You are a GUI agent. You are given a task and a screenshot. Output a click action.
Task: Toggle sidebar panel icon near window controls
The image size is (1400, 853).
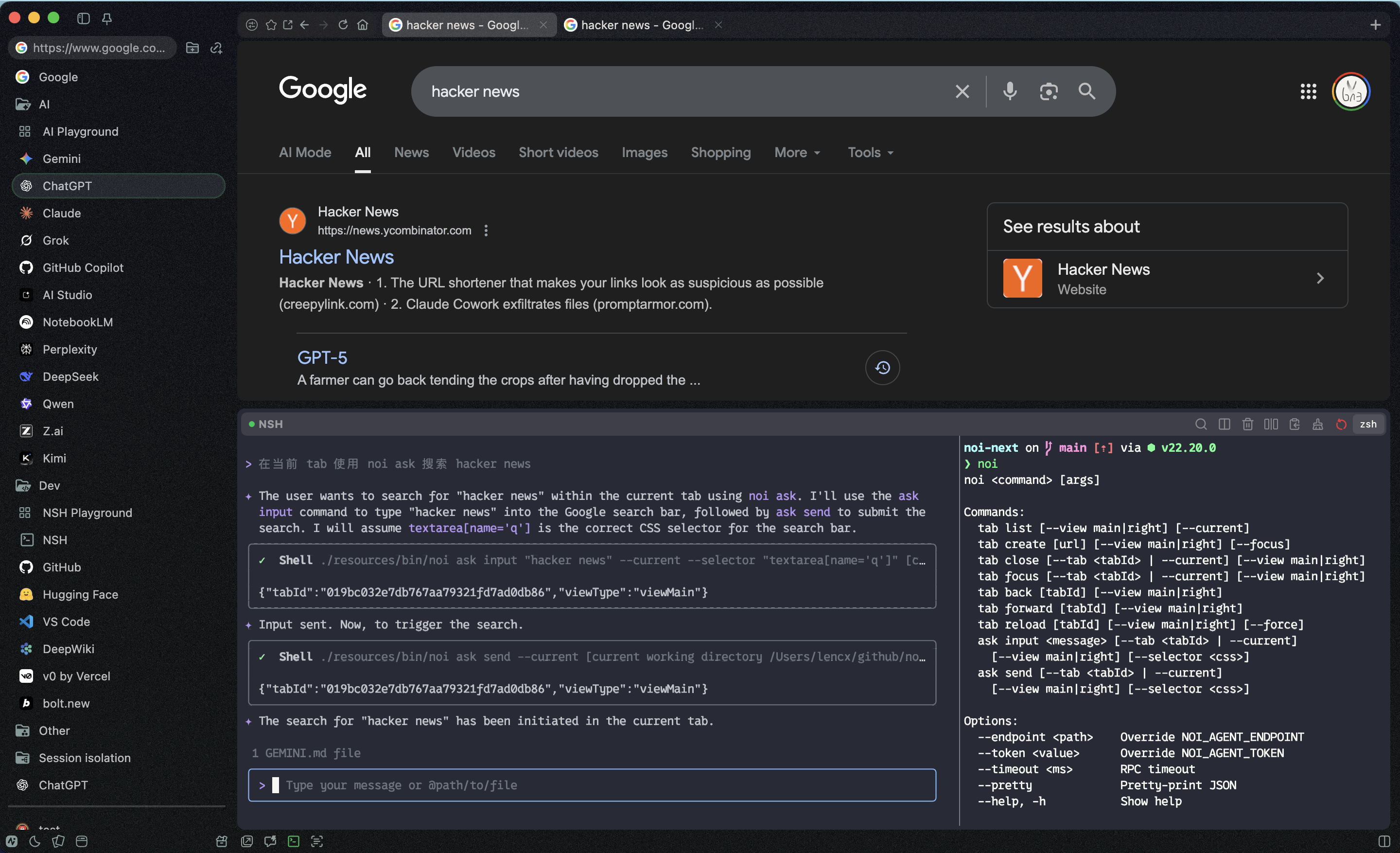[84, 18]
